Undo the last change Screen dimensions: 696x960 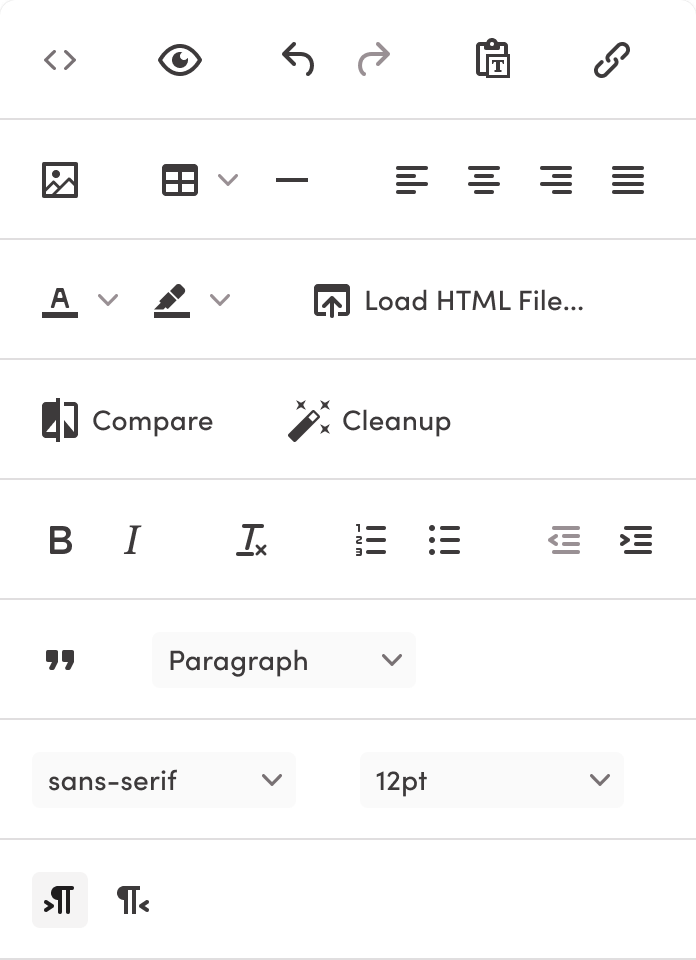pos(296,59)
